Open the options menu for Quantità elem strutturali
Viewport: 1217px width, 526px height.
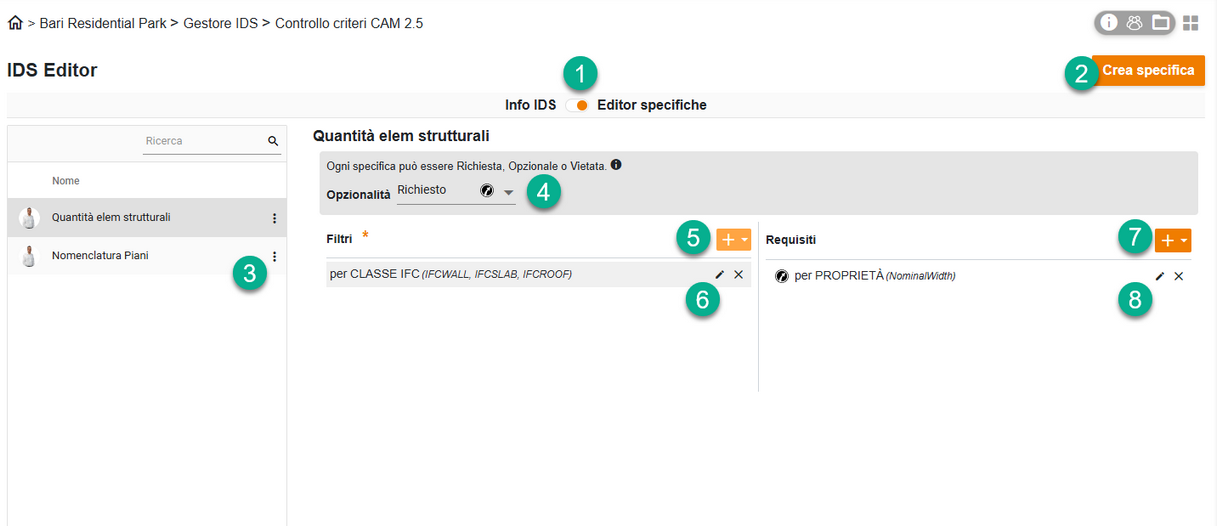(x=274, y=218)
